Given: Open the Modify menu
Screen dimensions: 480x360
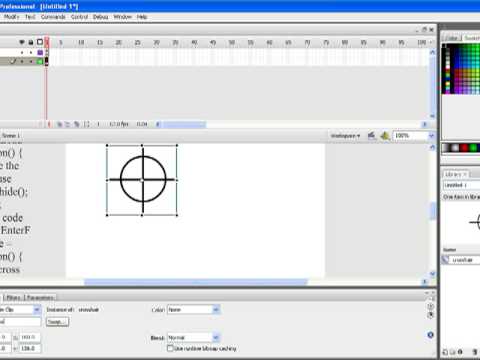Looking at the screenshot, I should click(x=11, y=17).
